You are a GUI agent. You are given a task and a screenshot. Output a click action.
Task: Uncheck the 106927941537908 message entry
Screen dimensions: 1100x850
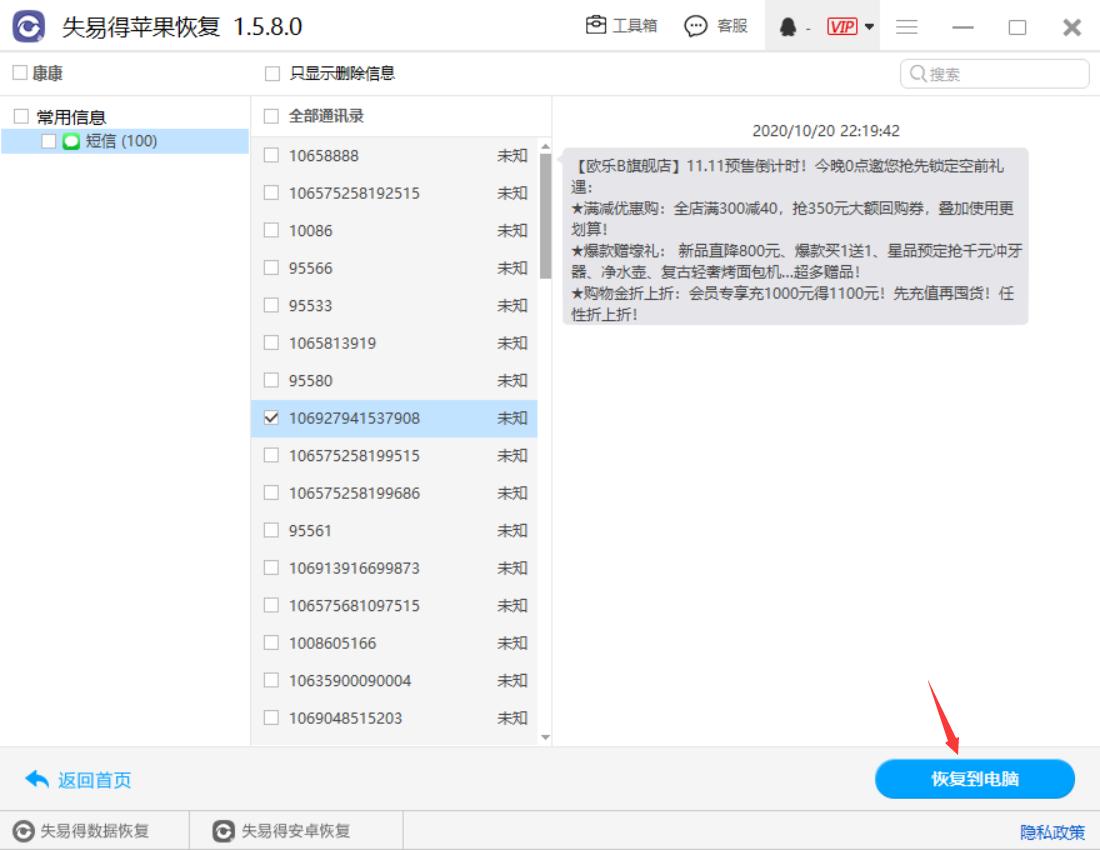pyautogui.click(x=270, y=418)
